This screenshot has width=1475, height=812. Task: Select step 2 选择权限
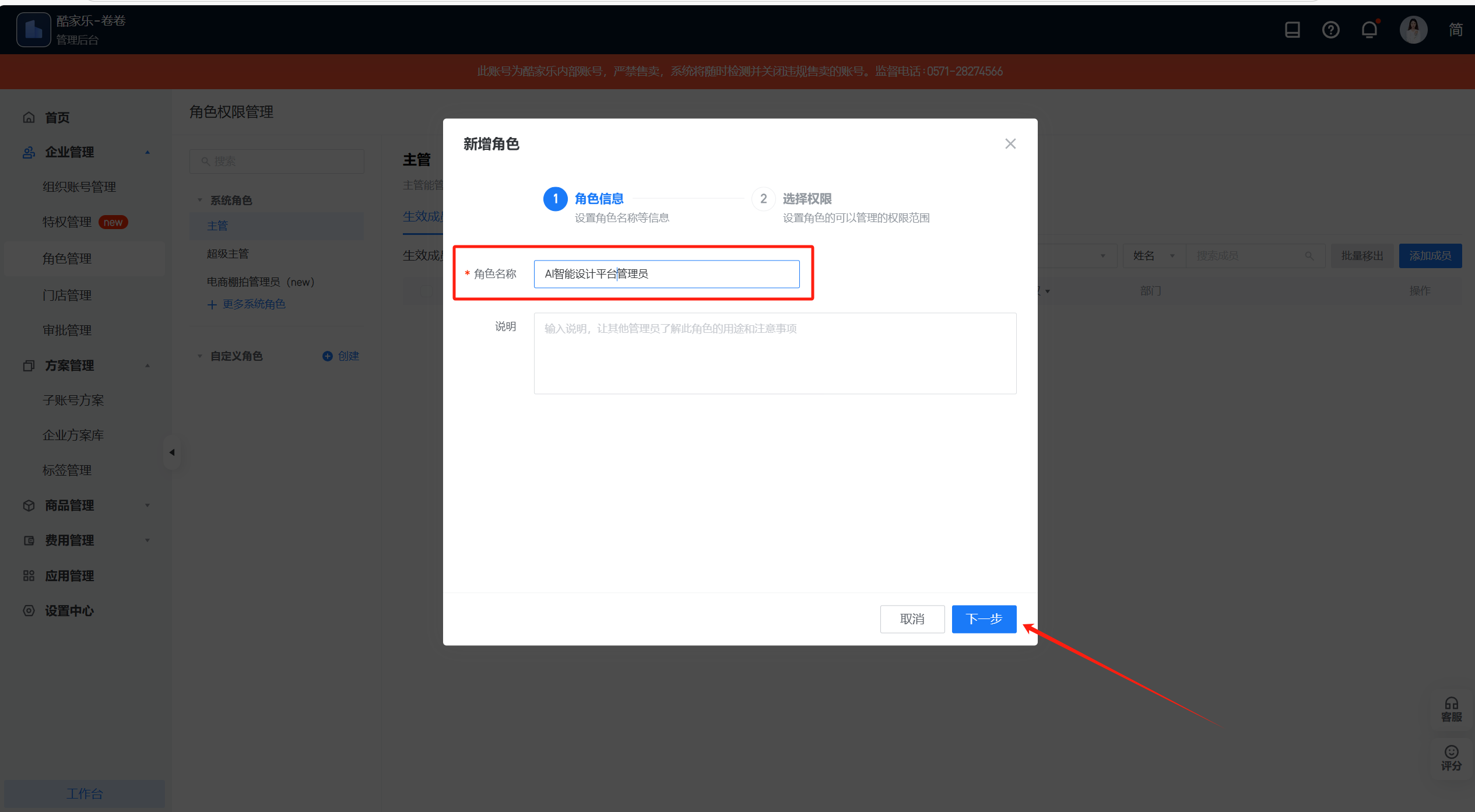click(x=806, y=199)
